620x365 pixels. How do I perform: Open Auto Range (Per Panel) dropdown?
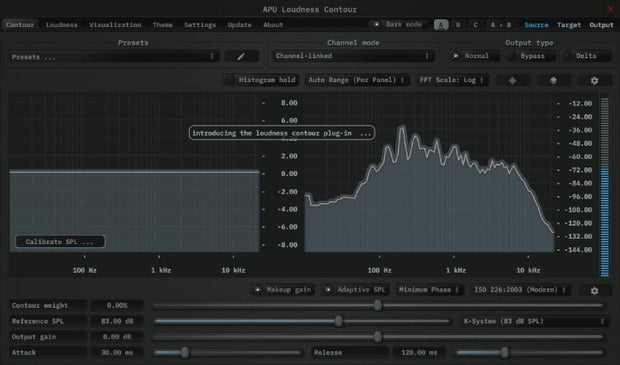click(x=357, y=80)
